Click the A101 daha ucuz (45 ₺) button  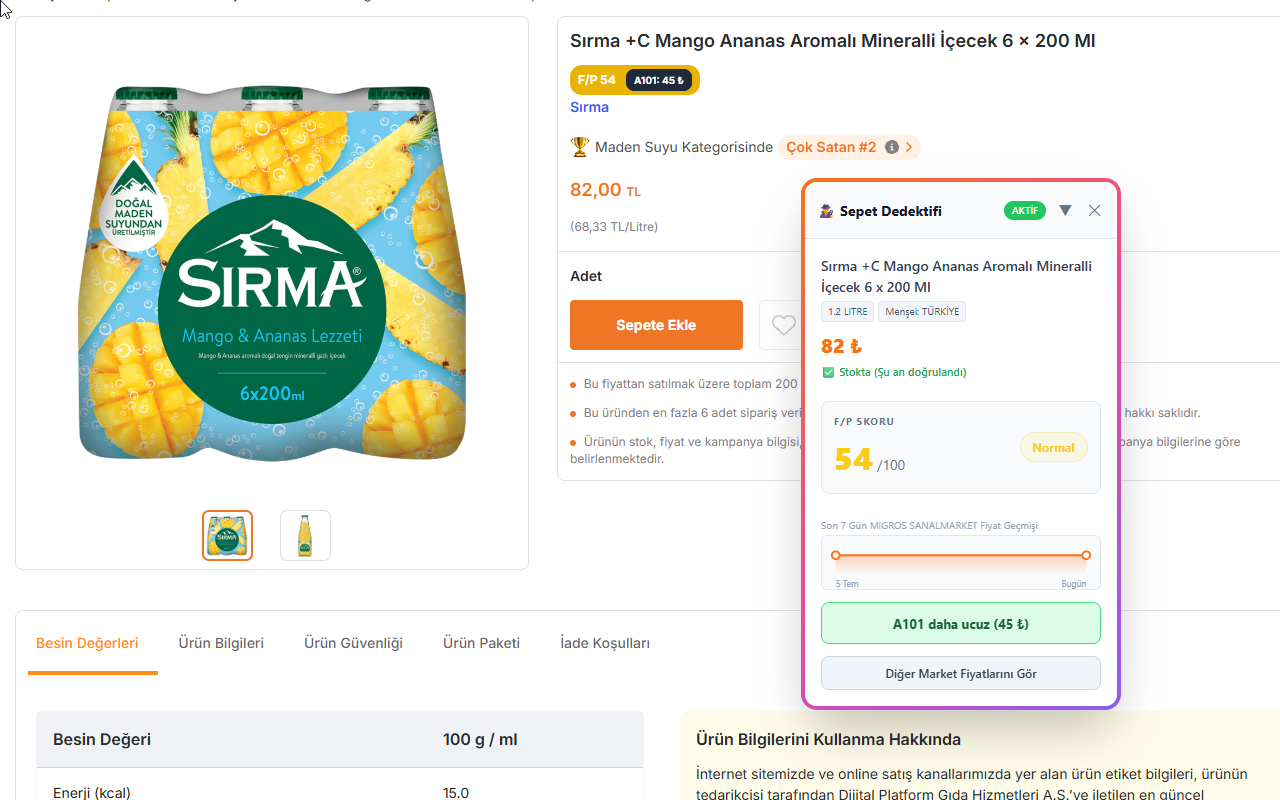(961, 624)
